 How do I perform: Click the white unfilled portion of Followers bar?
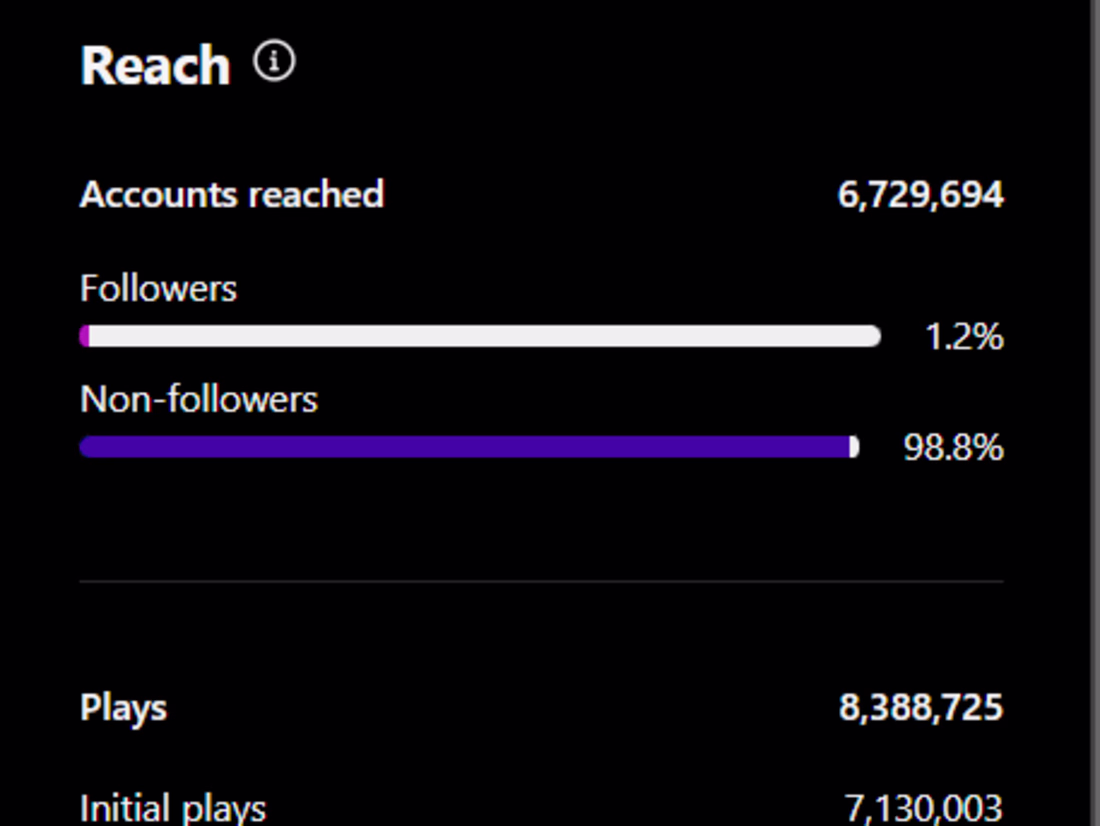[x=480, y=336]
